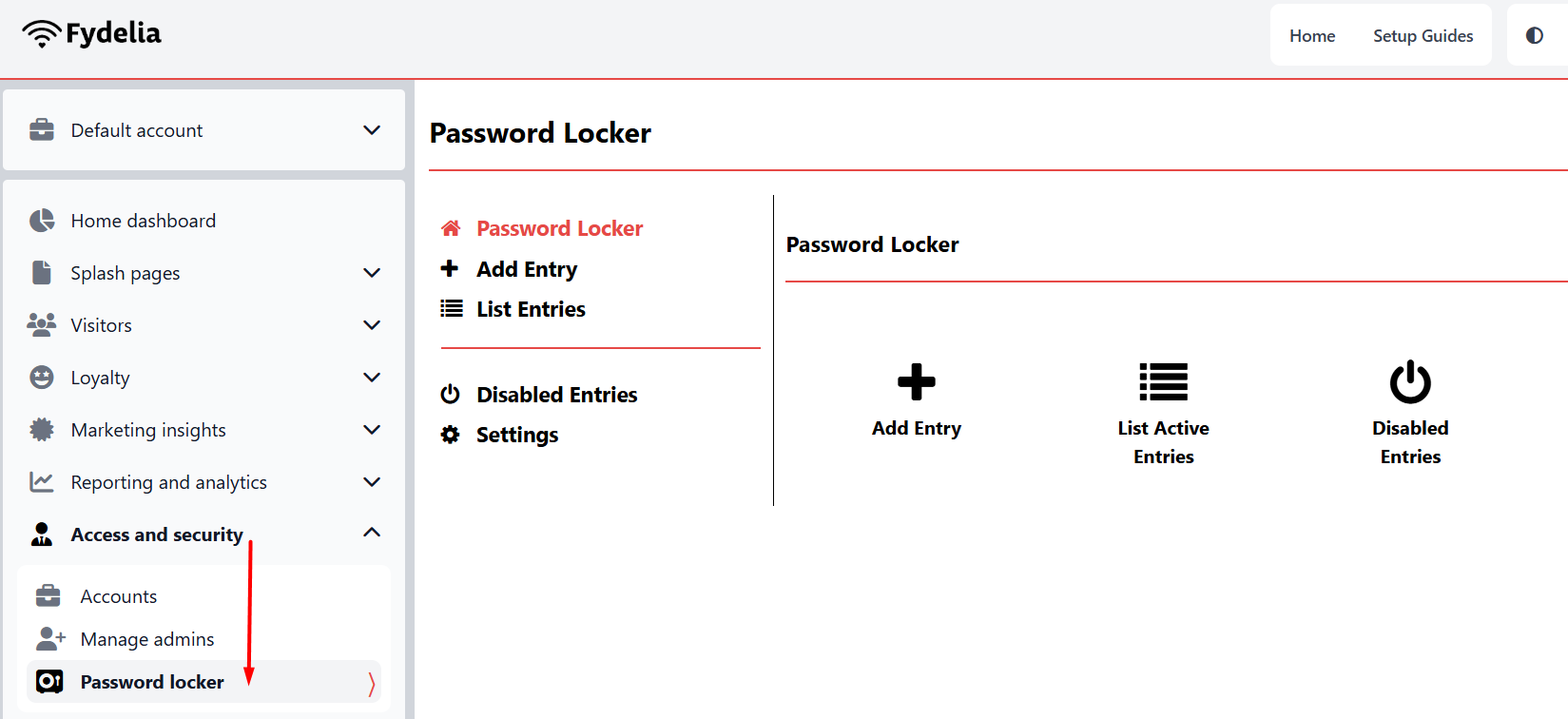Expand the Splash pages section

(x=372, y=273)
